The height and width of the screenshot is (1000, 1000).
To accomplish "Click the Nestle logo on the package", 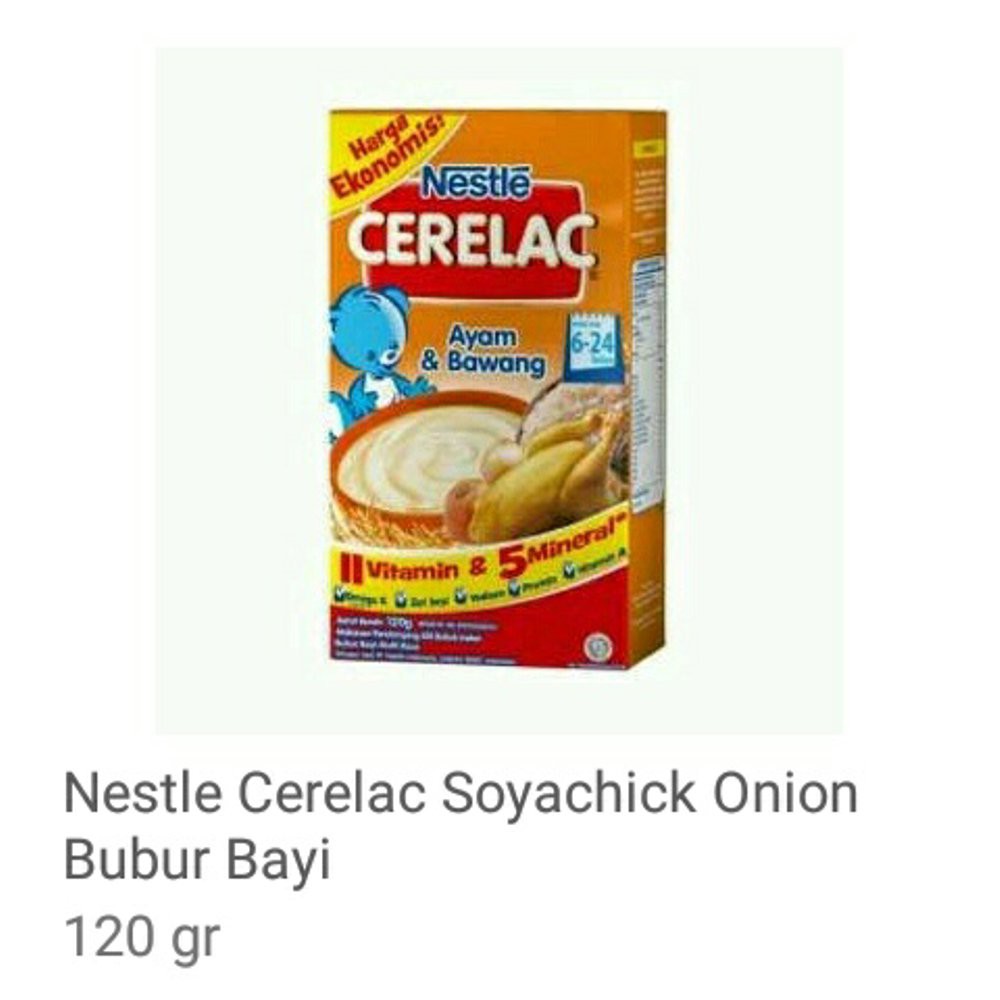I will pos(476,183).
